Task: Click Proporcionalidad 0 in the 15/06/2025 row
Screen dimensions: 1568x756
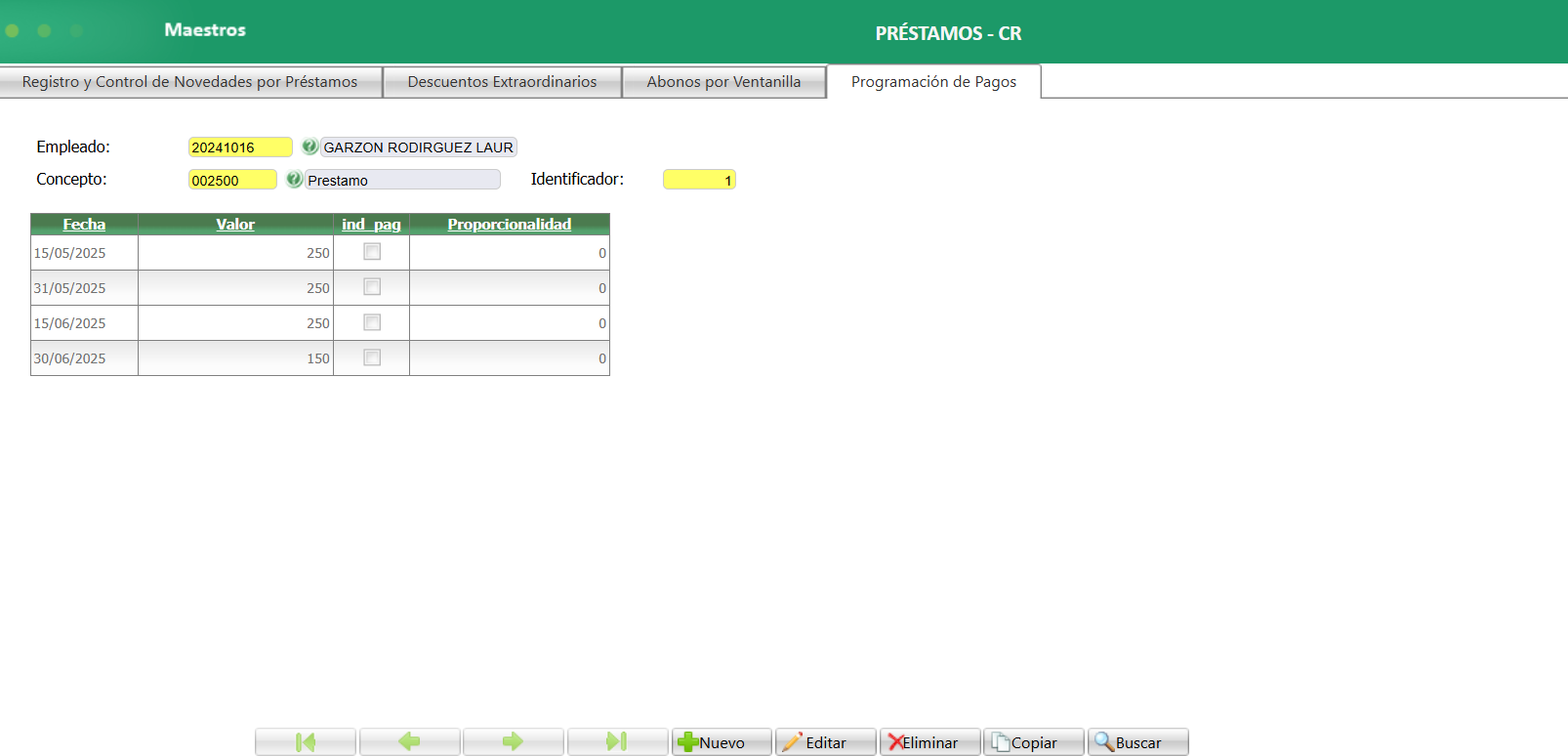Action: pyautogui.click(x=510, y=323)
